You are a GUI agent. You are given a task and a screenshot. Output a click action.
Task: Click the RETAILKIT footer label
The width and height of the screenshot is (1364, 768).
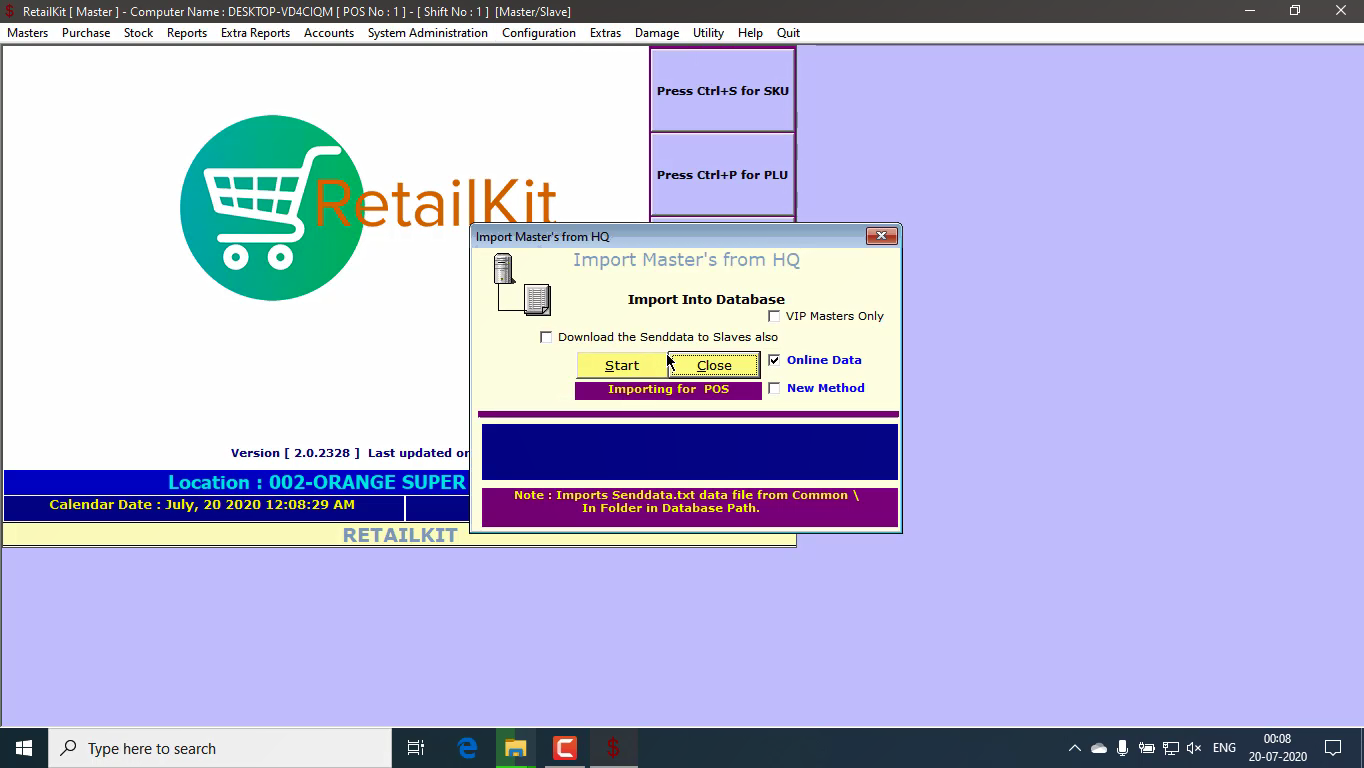click(x=400, y=535)
